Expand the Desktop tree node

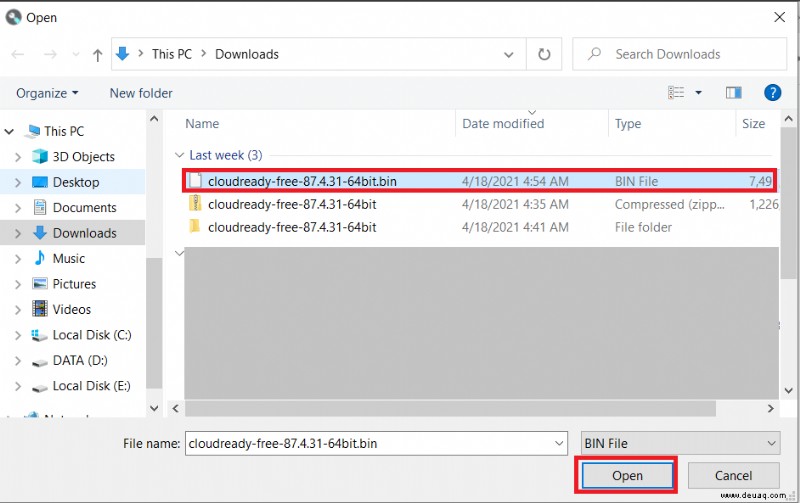click(18, 183)
